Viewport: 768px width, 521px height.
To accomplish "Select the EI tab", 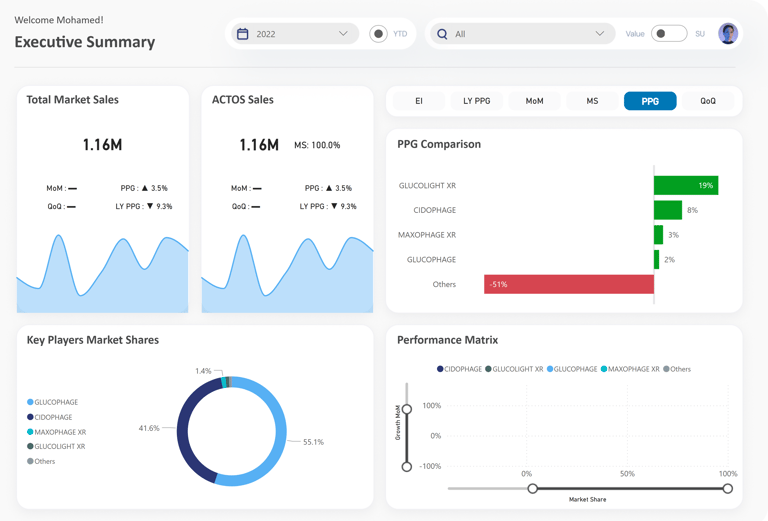I will 419,101.
